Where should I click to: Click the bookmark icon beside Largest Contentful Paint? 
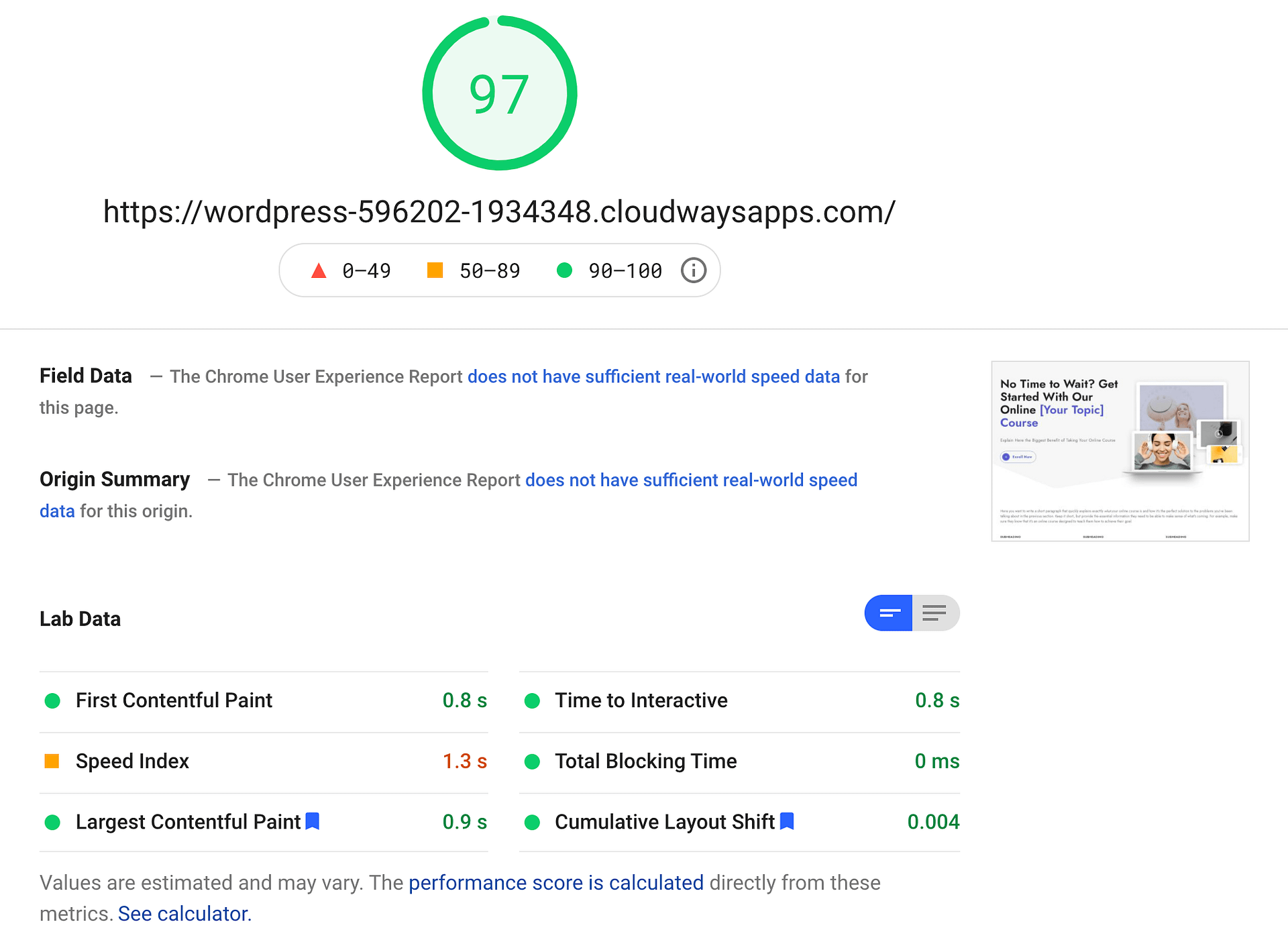(x=312, y=821)
